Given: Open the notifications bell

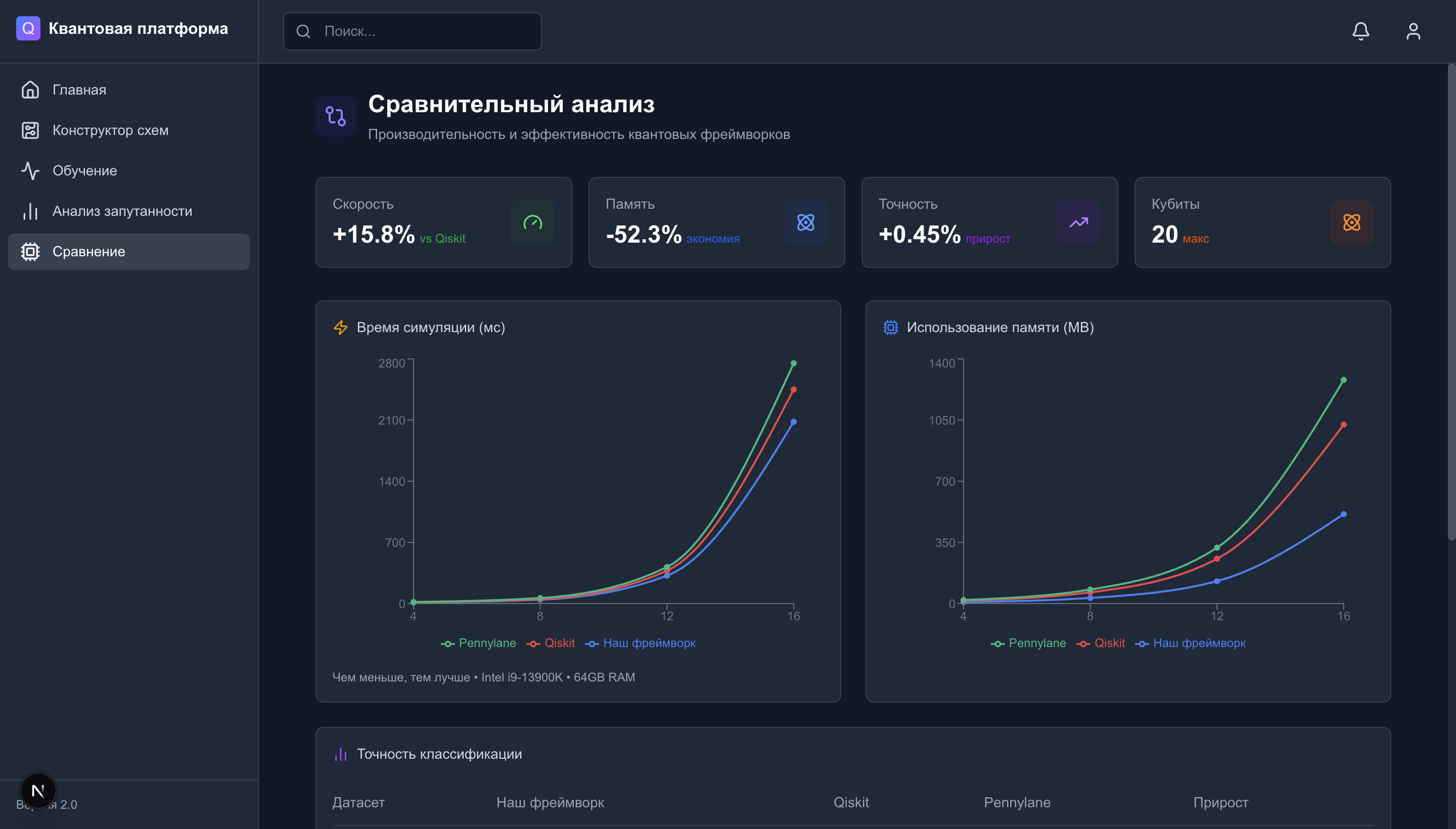Looking at the screenshot, I should 1360,31.
